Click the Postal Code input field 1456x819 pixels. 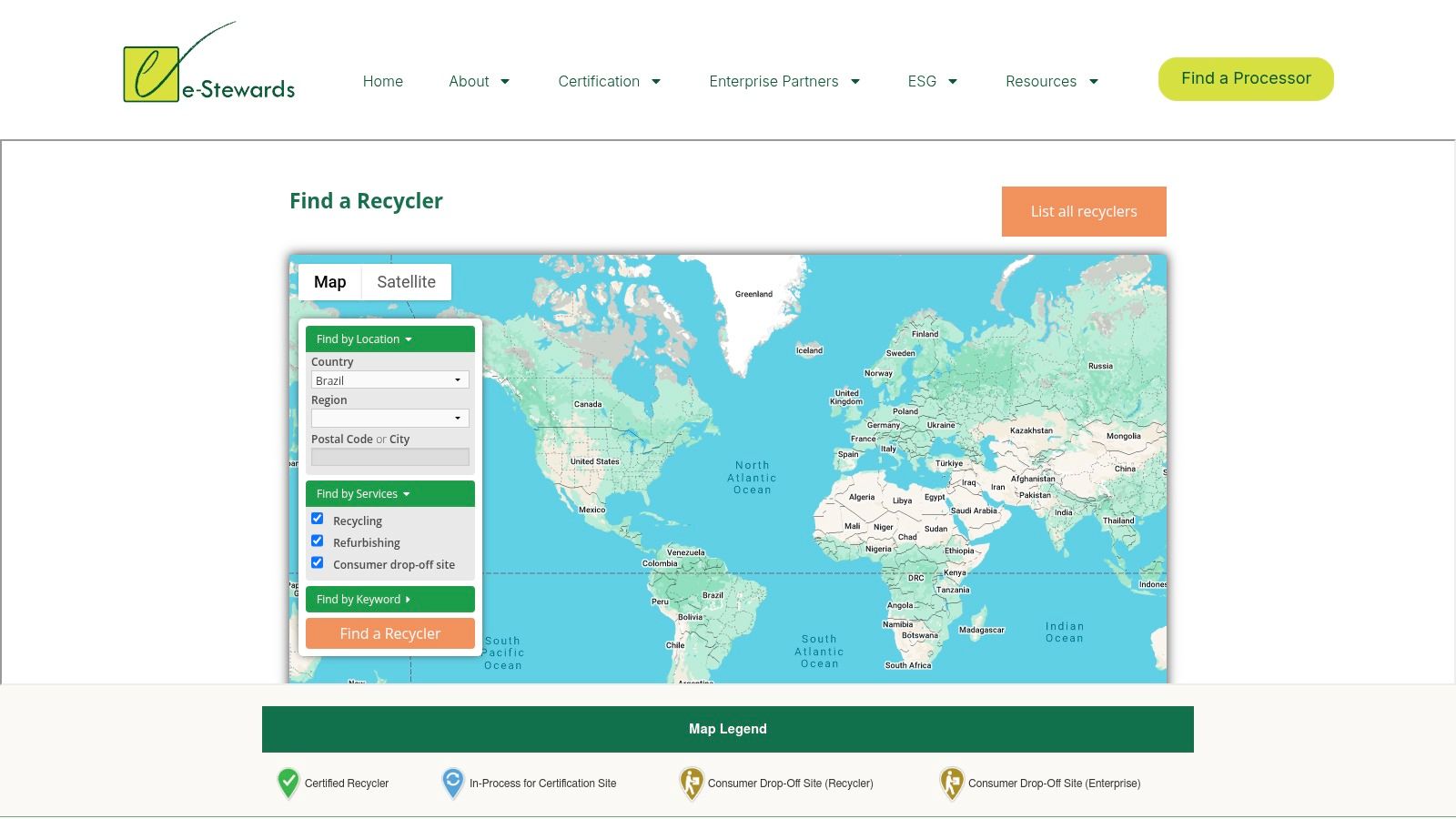[x=389, y=457]
